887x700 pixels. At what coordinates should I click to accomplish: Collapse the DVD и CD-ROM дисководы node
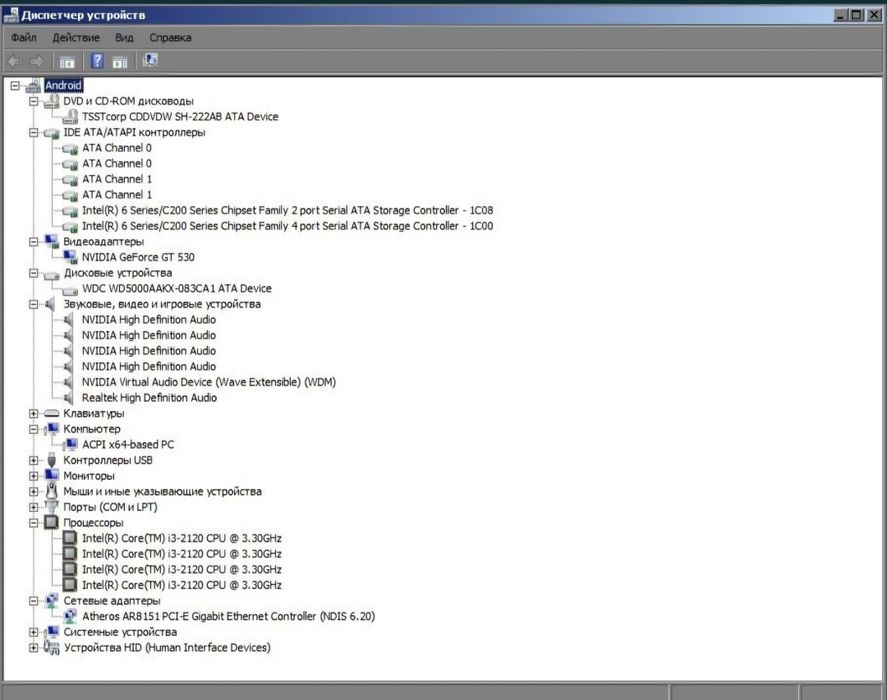click(x=33, y=101)
